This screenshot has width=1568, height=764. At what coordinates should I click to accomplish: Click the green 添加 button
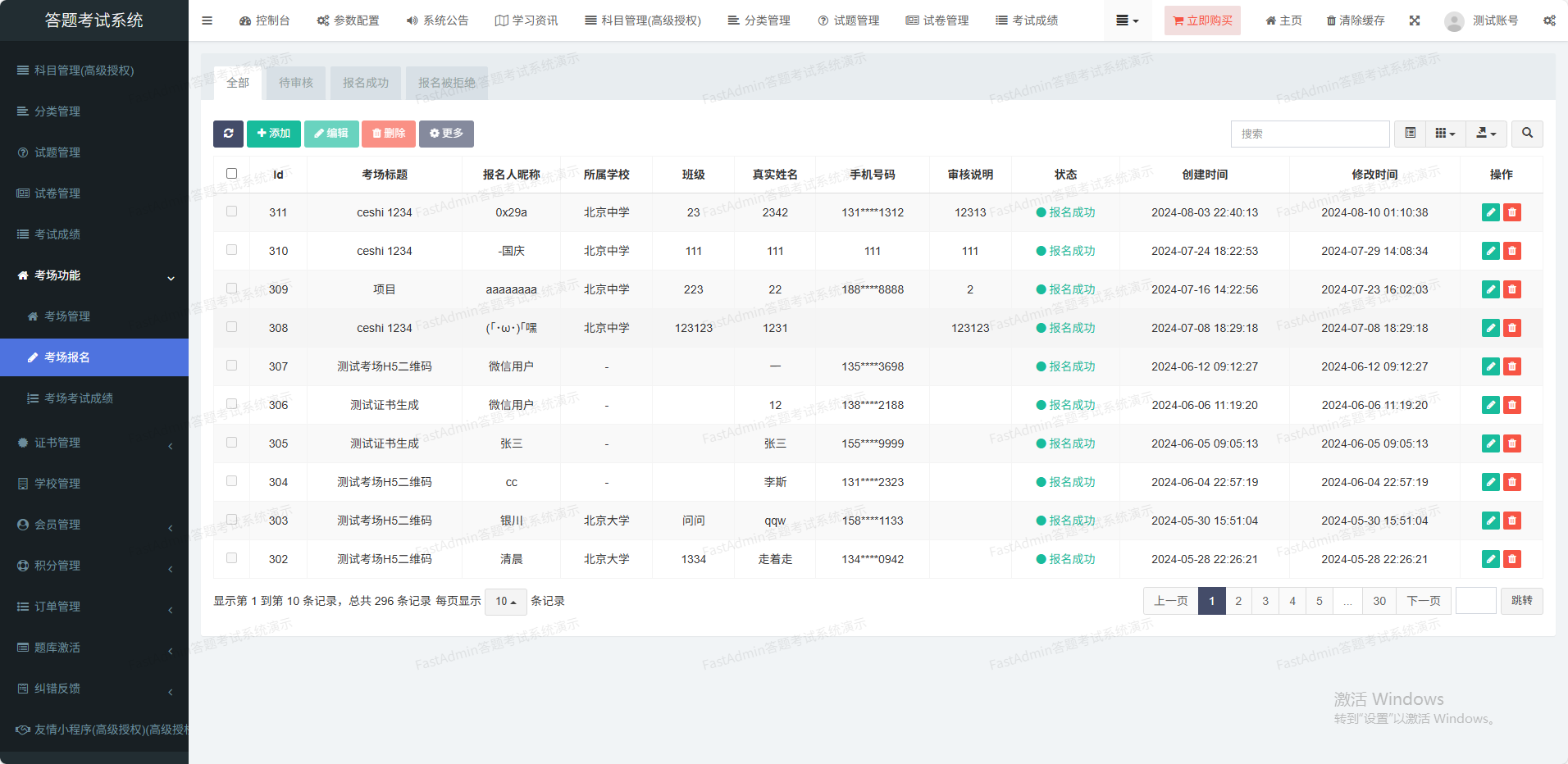(x=273, y=134)
